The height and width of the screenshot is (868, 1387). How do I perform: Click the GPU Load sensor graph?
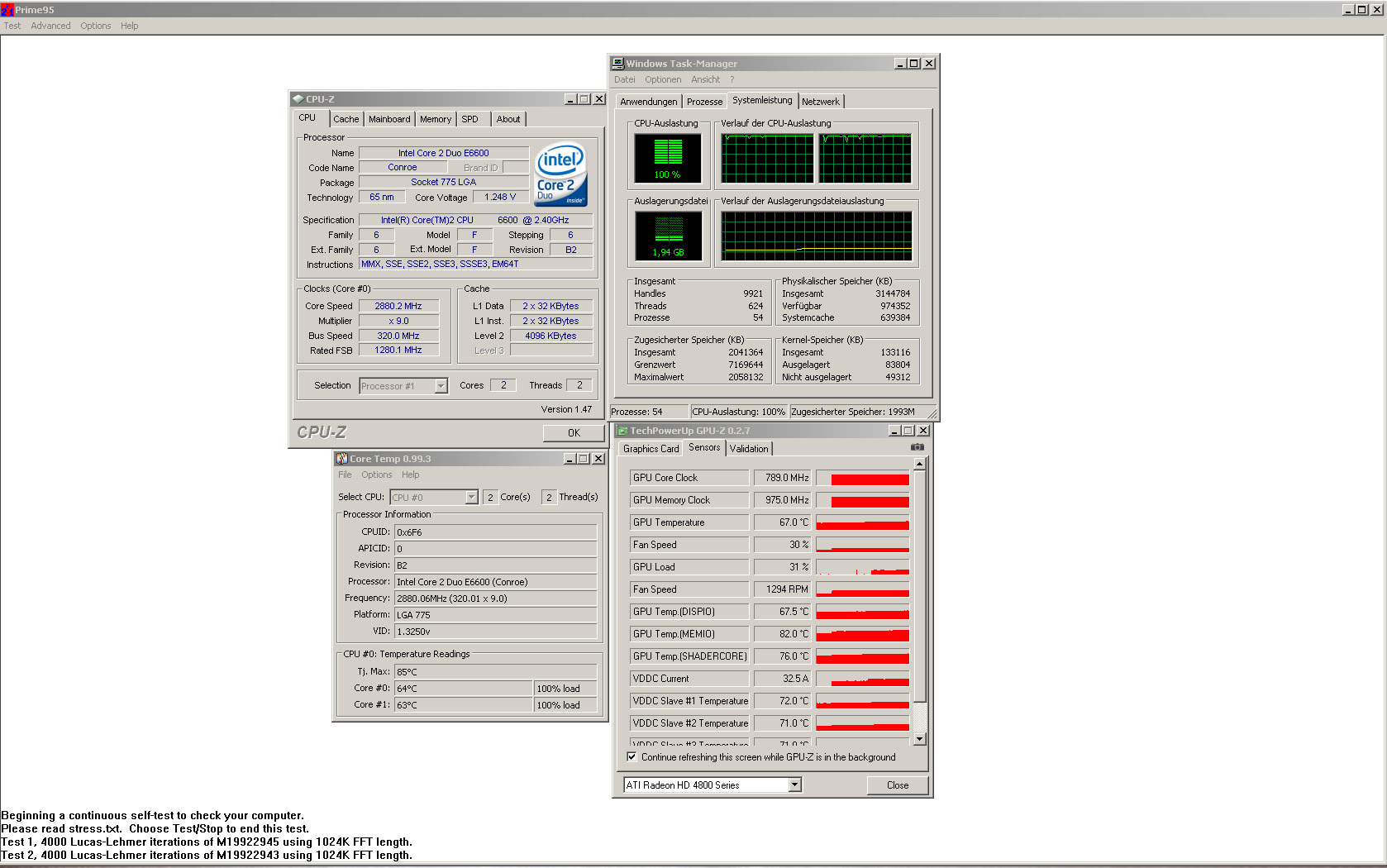tap(863, 567)
